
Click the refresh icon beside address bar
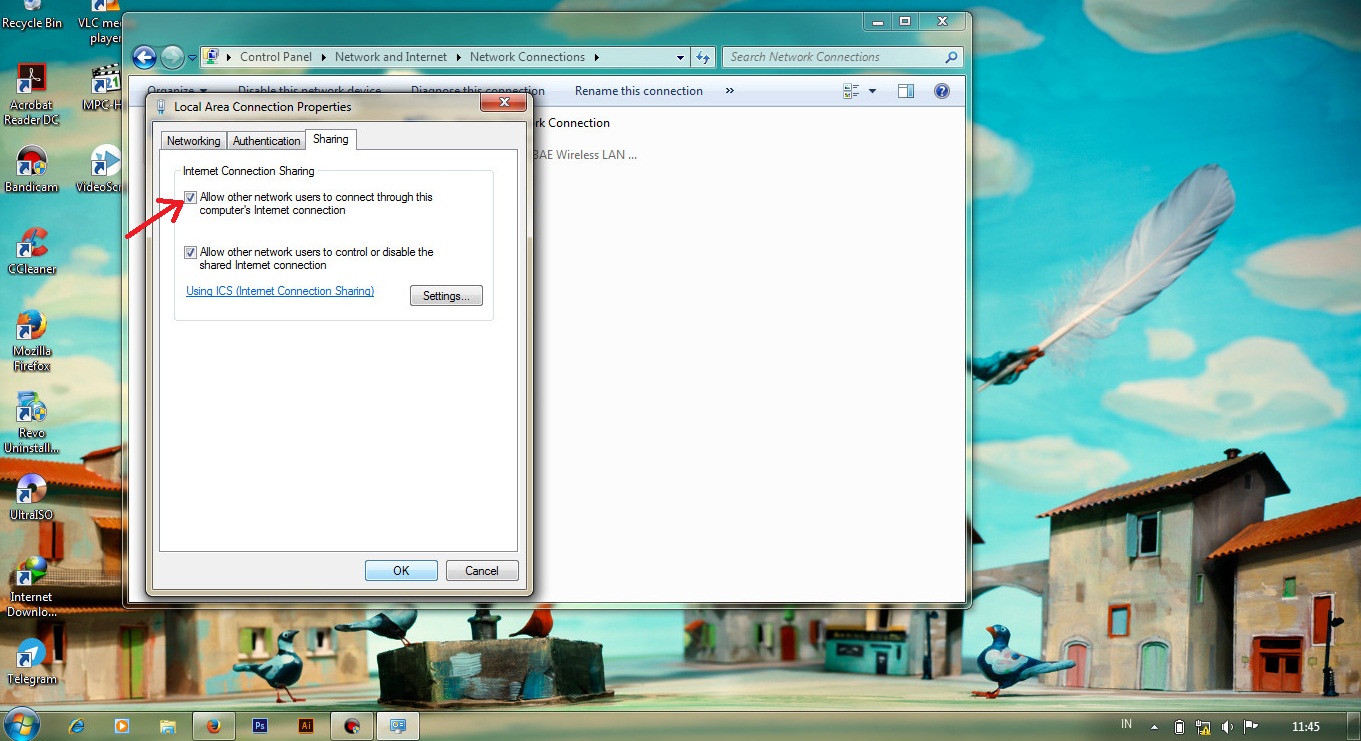tap(703, 57)
